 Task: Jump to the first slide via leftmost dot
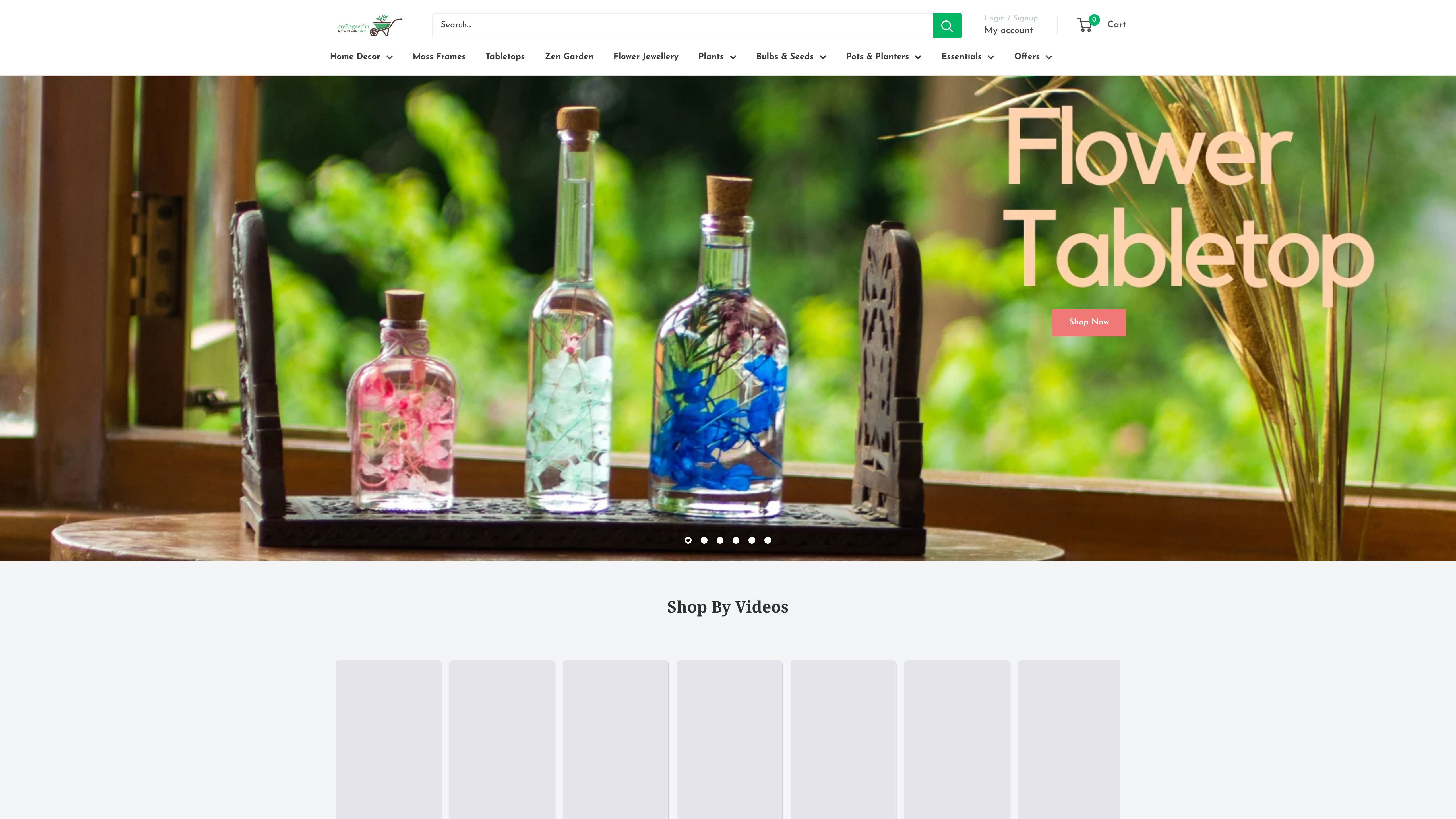[x=688, y=540]
